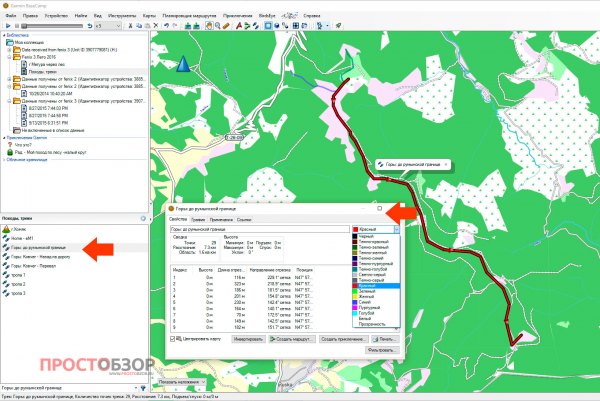
Task: Click the Copy icon in toolbar
Action: pos(139,26)
